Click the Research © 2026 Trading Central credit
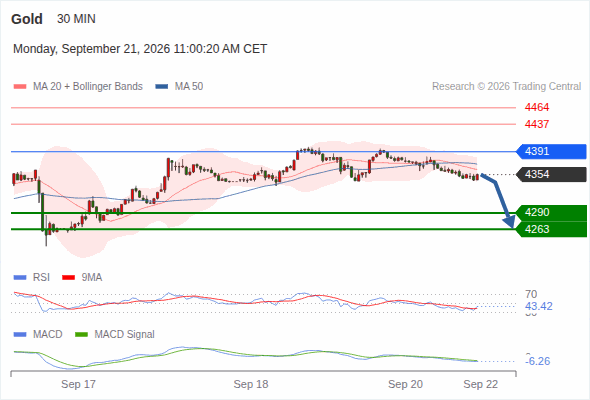This screenshot has height=400, width=590. (x=506, y=87)
